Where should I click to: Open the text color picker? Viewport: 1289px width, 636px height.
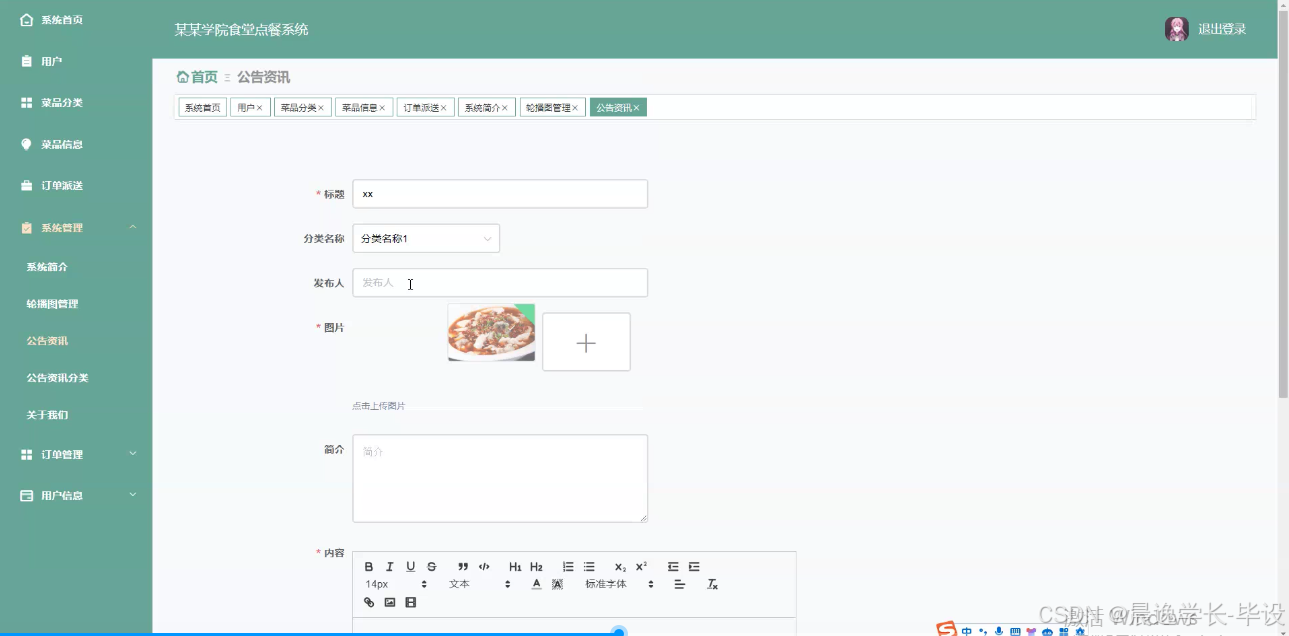536,584
